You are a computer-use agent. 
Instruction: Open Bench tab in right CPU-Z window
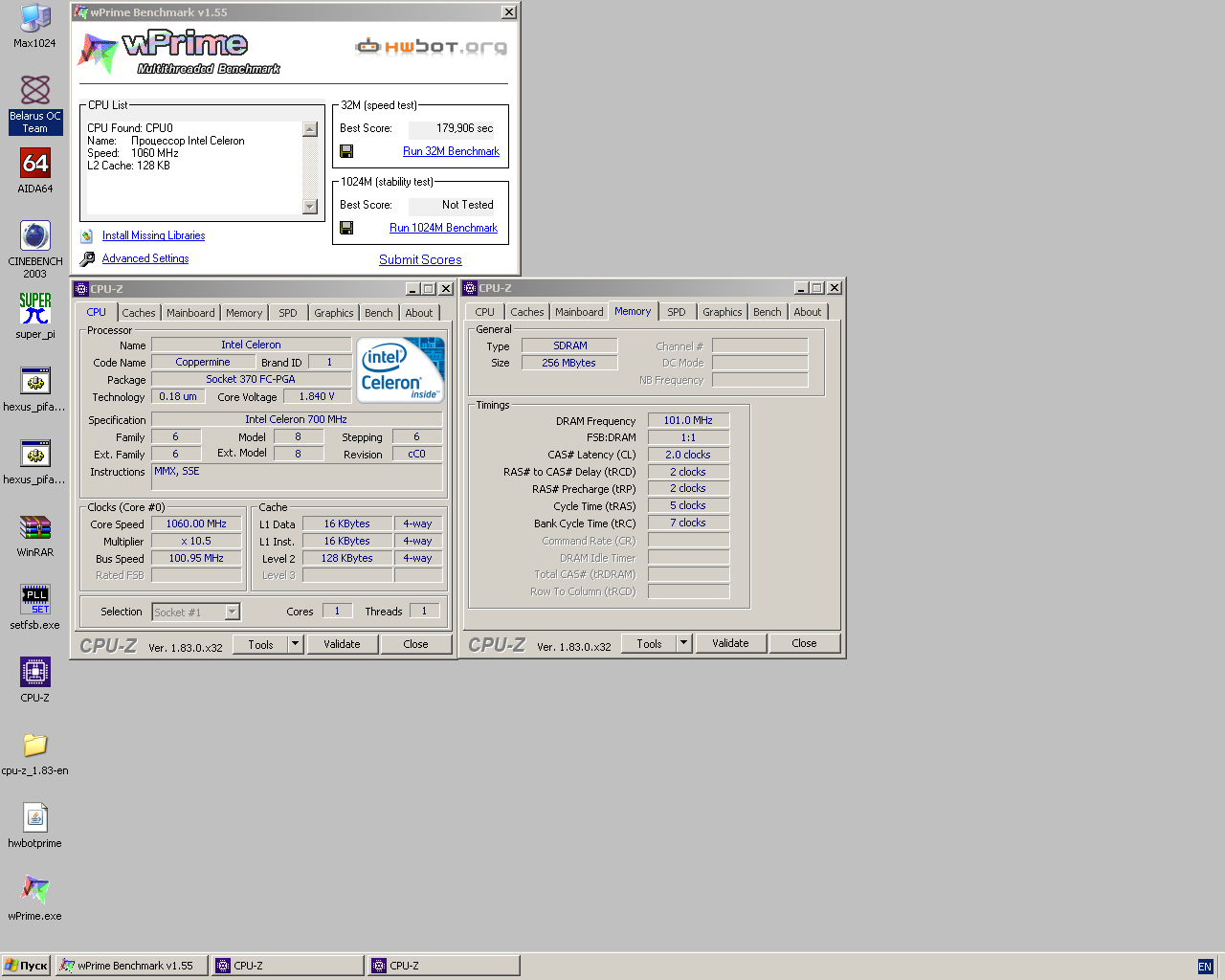768,312
